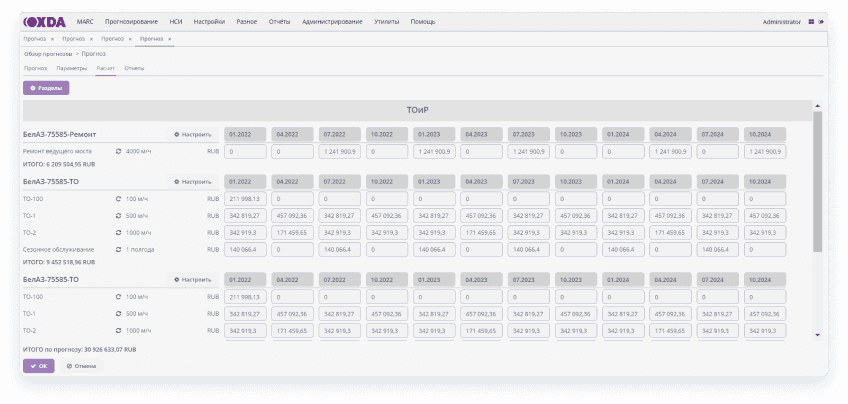Viewport: 848px width, 404px height.
Task: Open the Настройки menu
Action: pos(209,22)
